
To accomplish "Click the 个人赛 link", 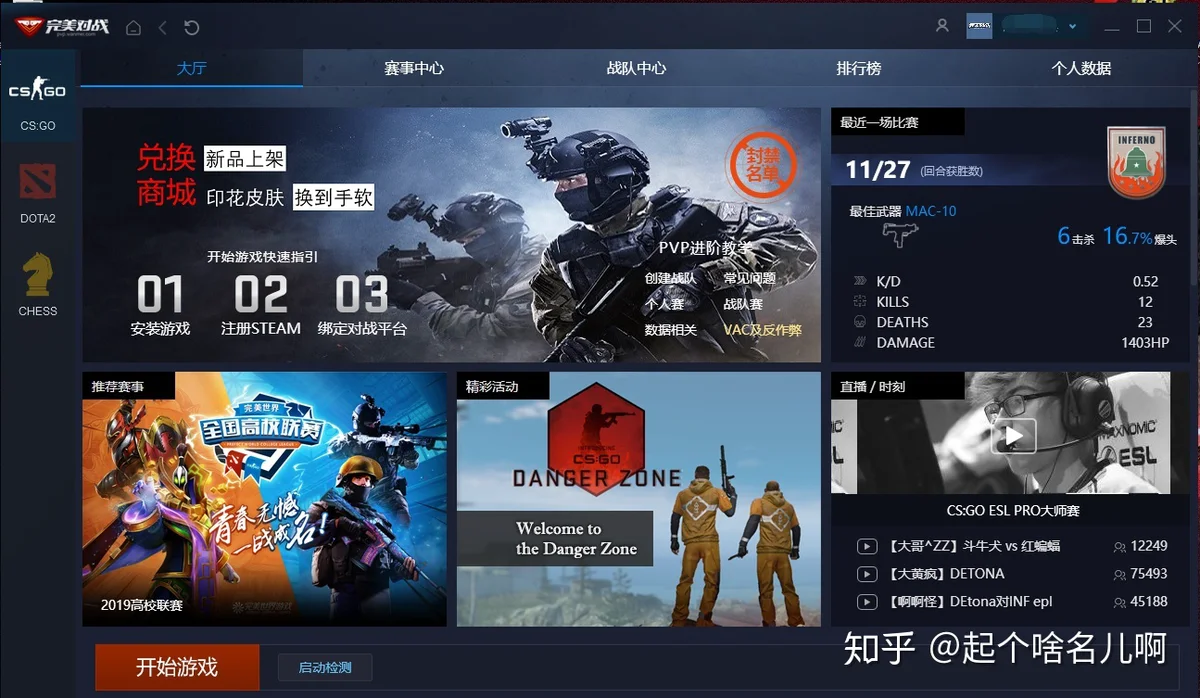I will (x=664, y=304).
